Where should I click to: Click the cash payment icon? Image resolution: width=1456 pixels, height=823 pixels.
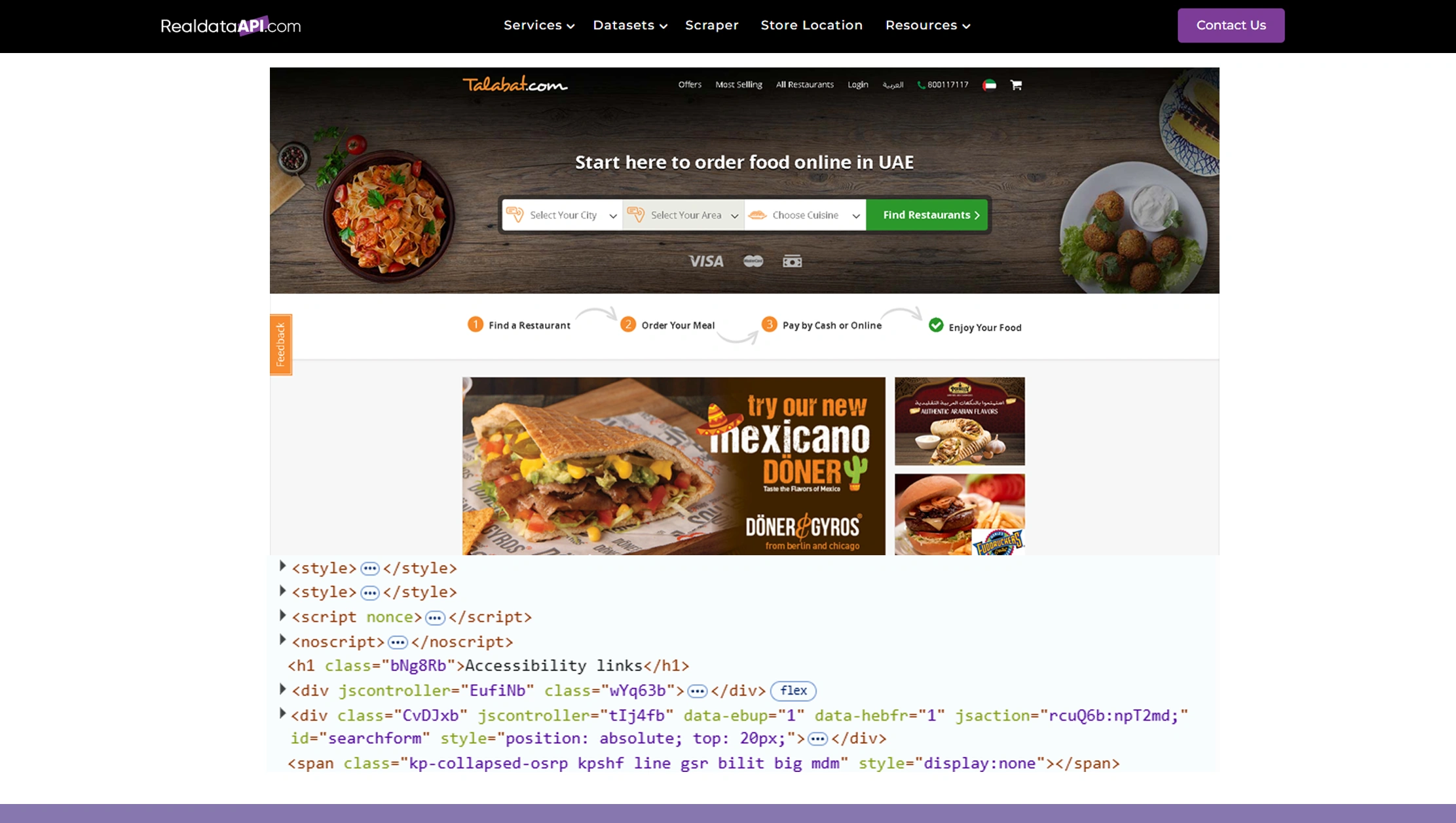point(792,260)
